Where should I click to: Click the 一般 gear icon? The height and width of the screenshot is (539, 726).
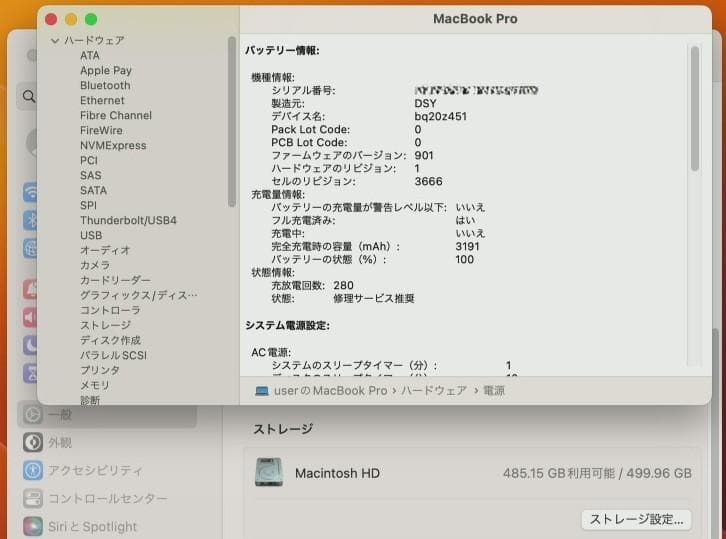[x=32, y=415]
